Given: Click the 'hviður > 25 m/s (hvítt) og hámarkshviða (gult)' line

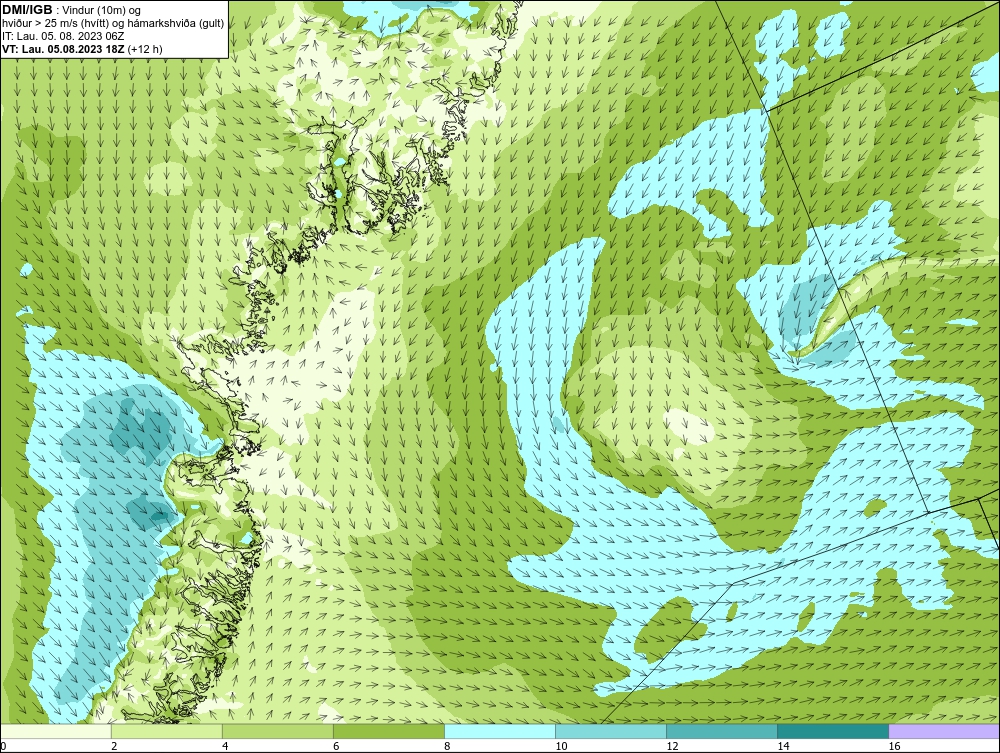Looking at the screenshot, I should pos(113,23).
